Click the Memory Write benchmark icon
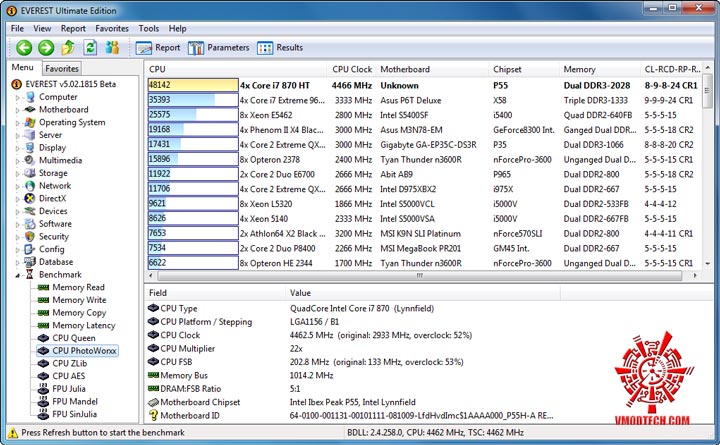 coord(43,300)
